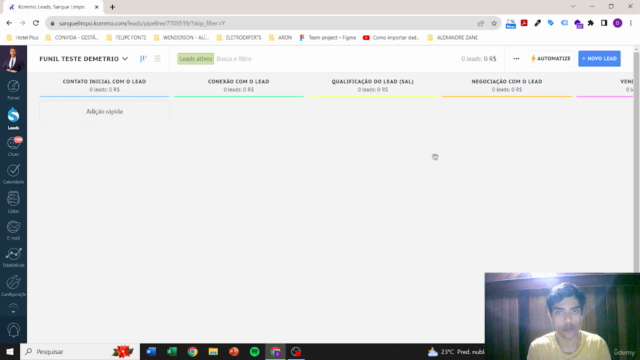Bookmark this page with star icon
Viewport: 640px width, 360px height.
click(494, 23)
